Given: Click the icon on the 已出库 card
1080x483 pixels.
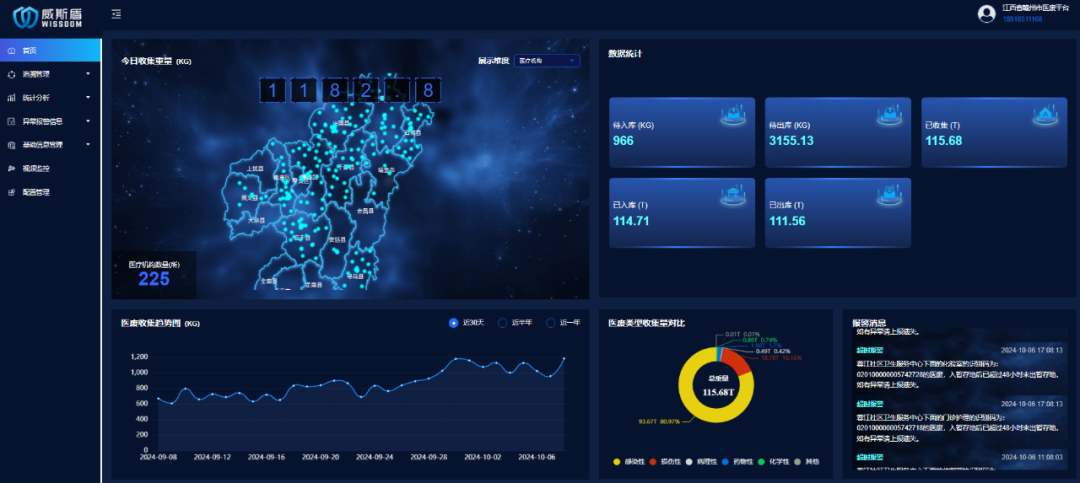Looking at the screenshot, I should pyautogui.click(x=890, y=196).
